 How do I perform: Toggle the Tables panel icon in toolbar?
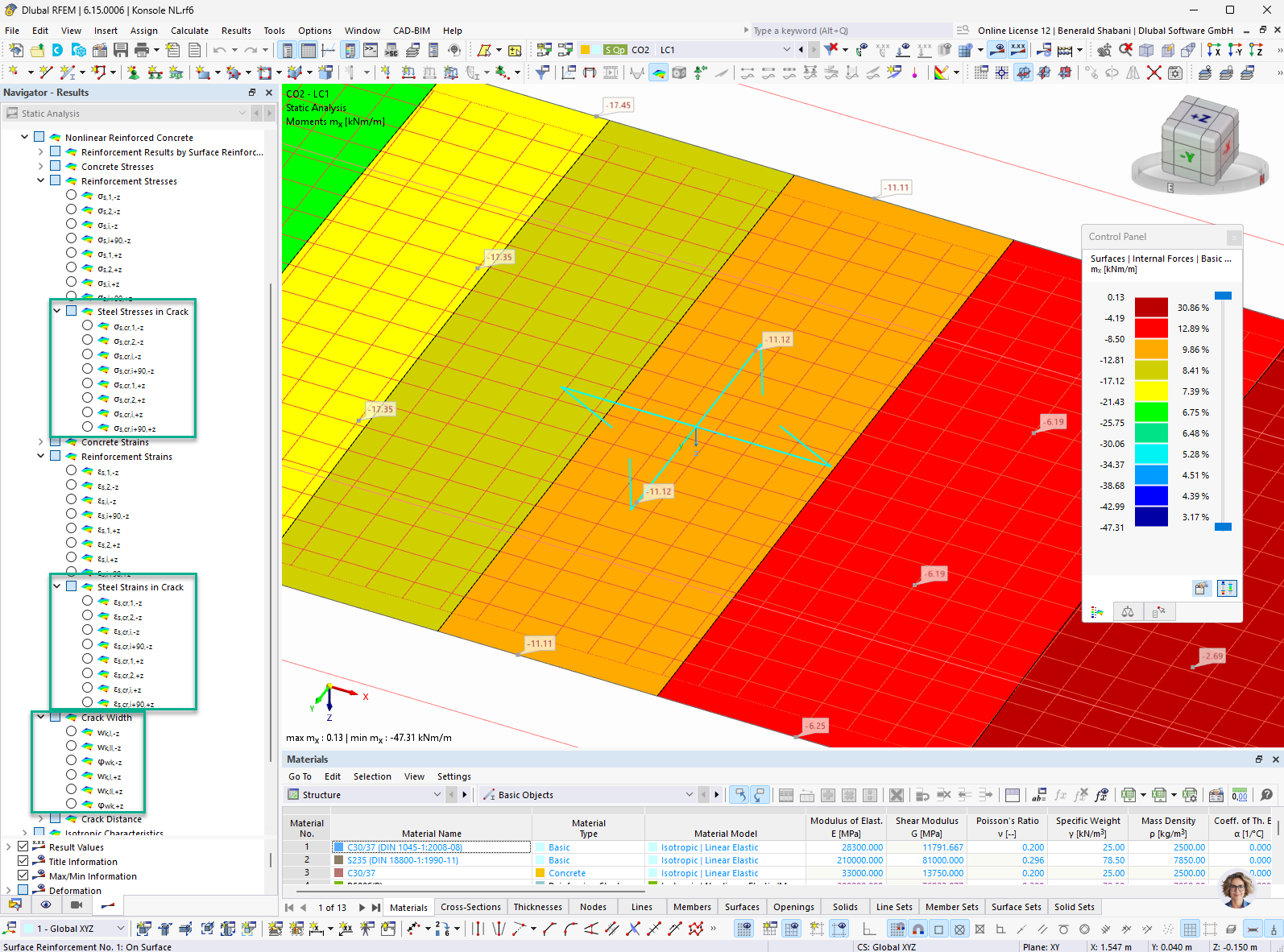pyautogui.click(x=309, y=50)
